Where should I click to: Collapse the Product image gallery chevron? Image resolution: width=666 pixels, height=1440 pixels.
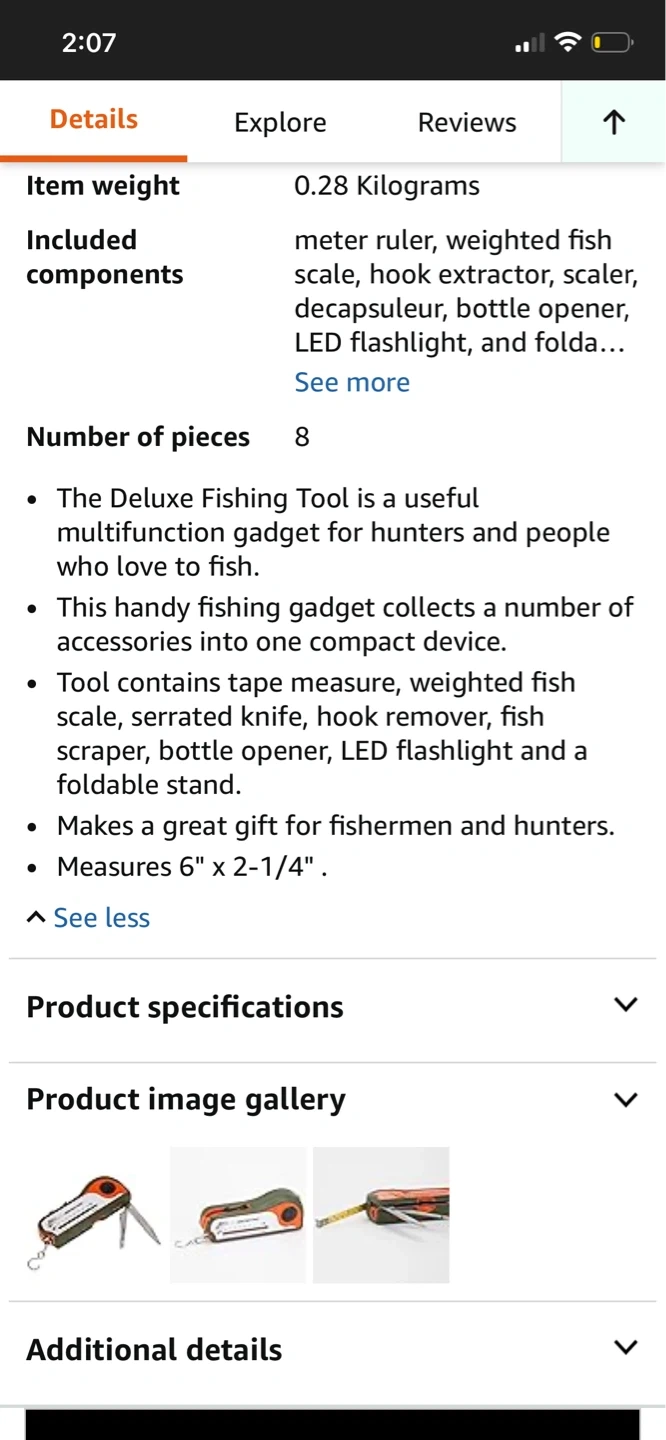pos(625,1099)
